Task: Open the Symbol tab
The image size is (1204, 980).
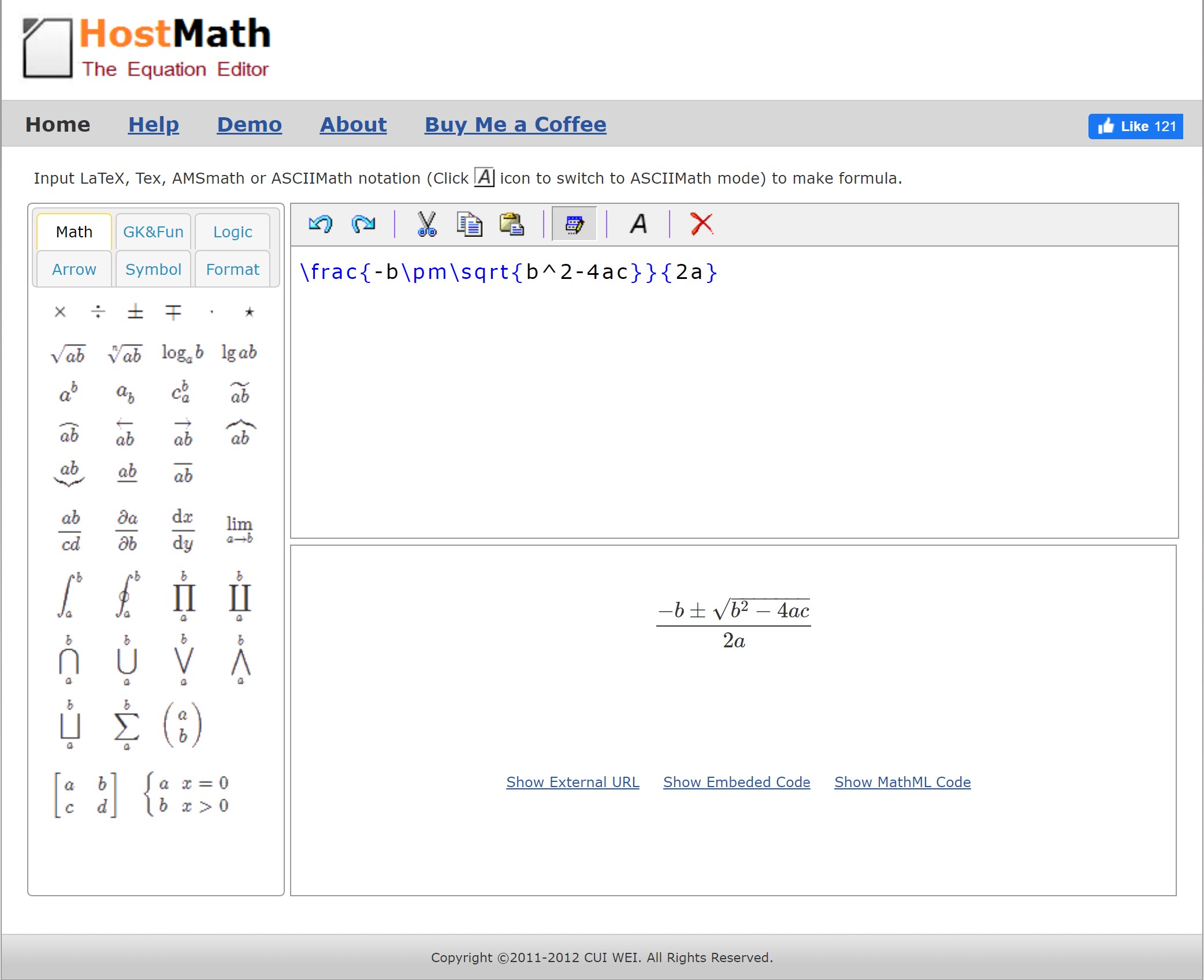Action: tap(153, 270)
